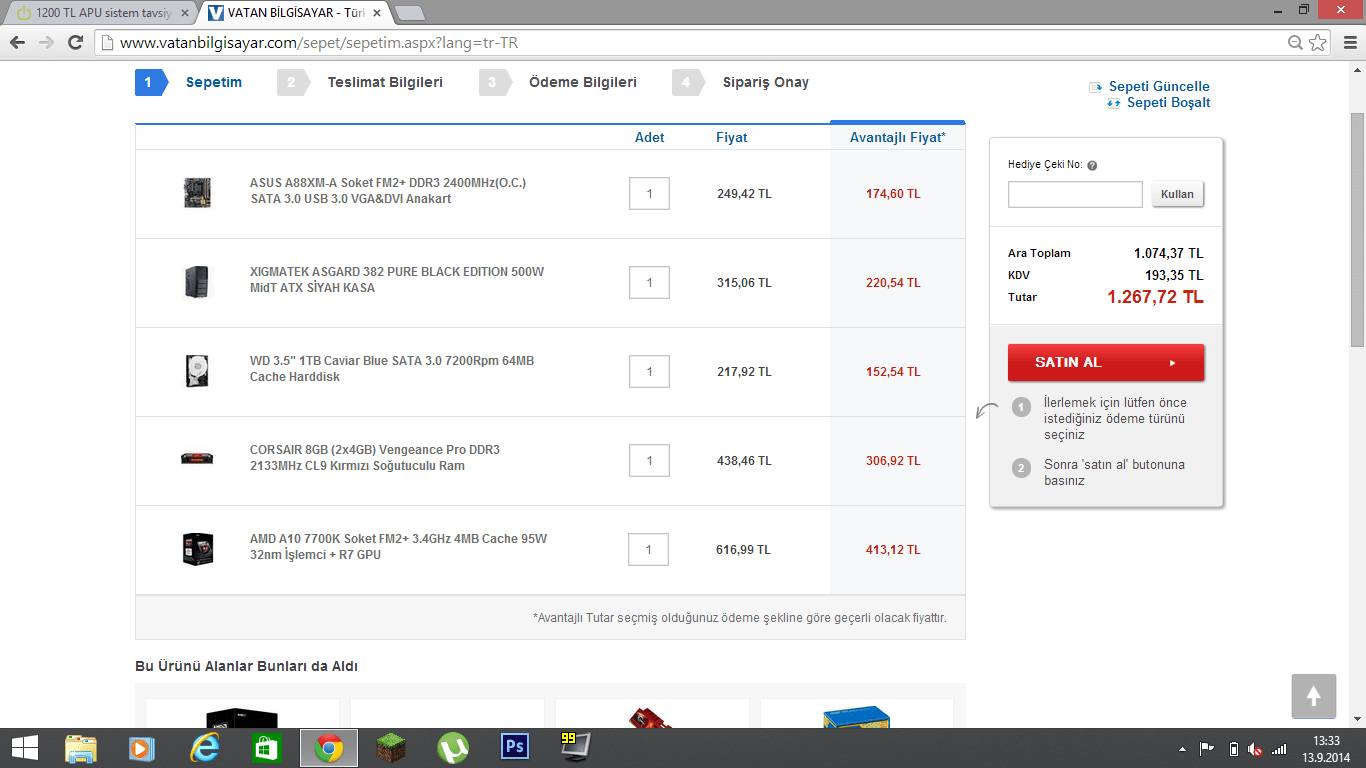Open File Explorer from the taskbar
This screenshot has width=1366, height=768.
tap(81, 748)
